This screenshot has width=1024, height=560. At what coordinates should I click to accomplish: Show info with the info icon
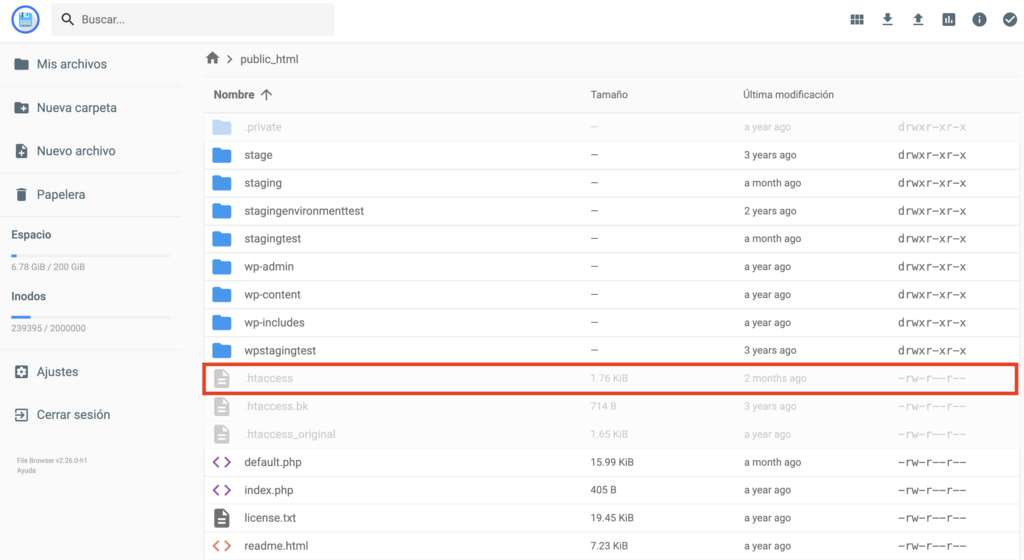pos(979,19)
